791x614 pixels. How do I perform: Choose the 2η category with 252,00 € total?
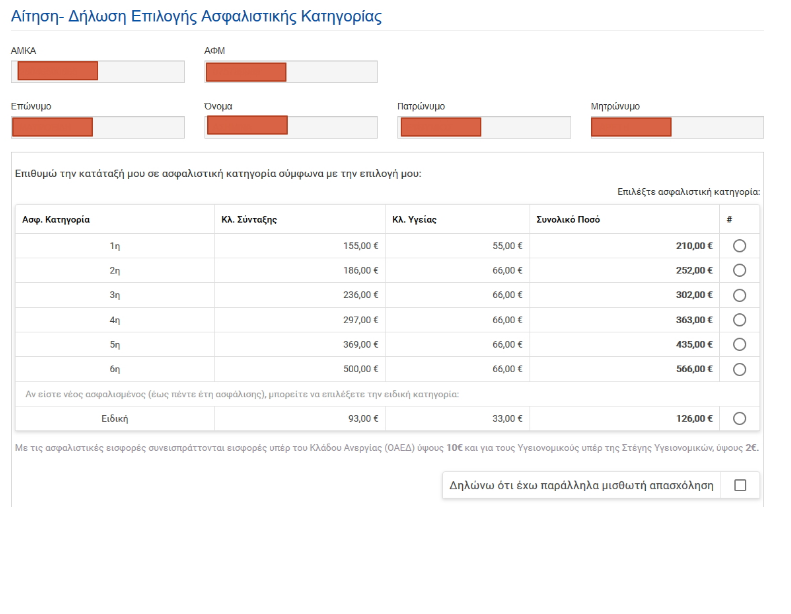pos(739,270)
